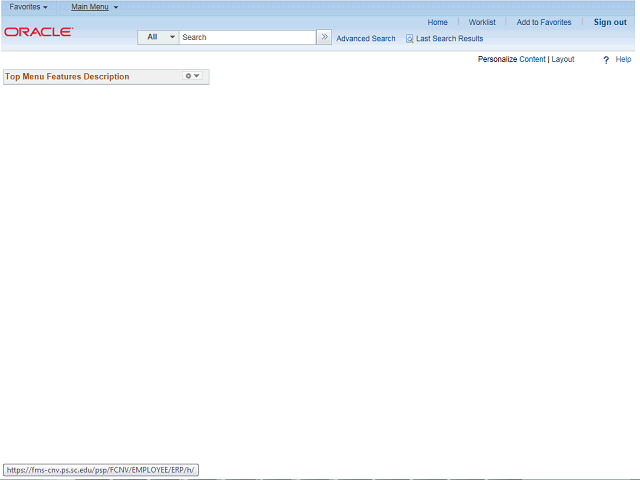Open the Favorites dropdown menu
Viewport: 640px width, 480px height.
(x=28, y=7)
